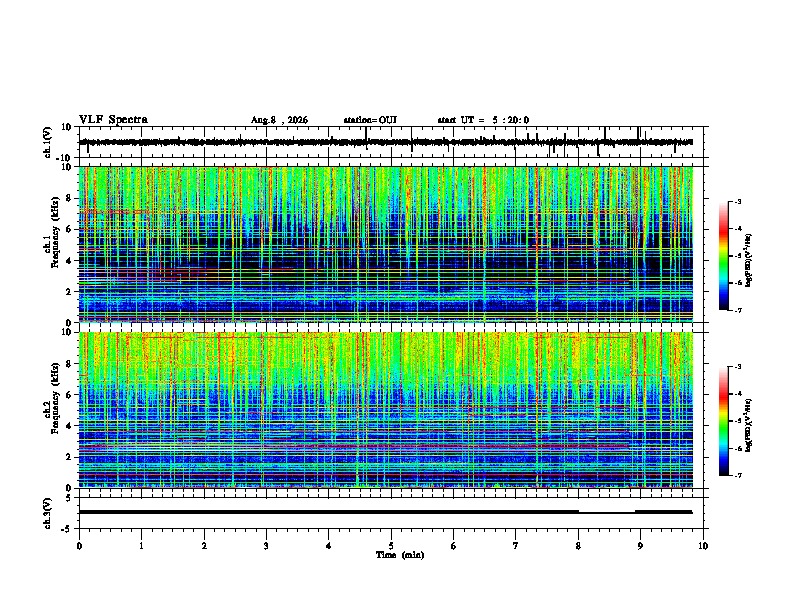Click the ch.1(V) waveform trace panel
Screen dimensions: 792x612
(x=393, y=142)
